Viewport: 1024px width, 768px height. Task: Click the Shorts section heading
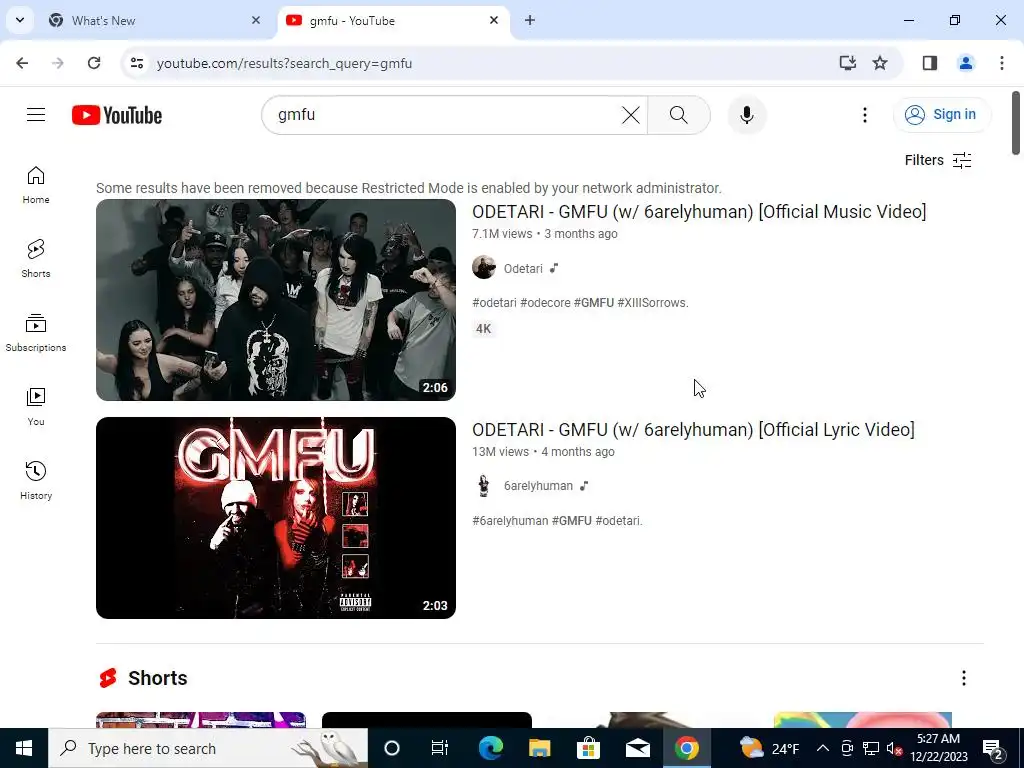pyautogui.click(x=157, y=678)
